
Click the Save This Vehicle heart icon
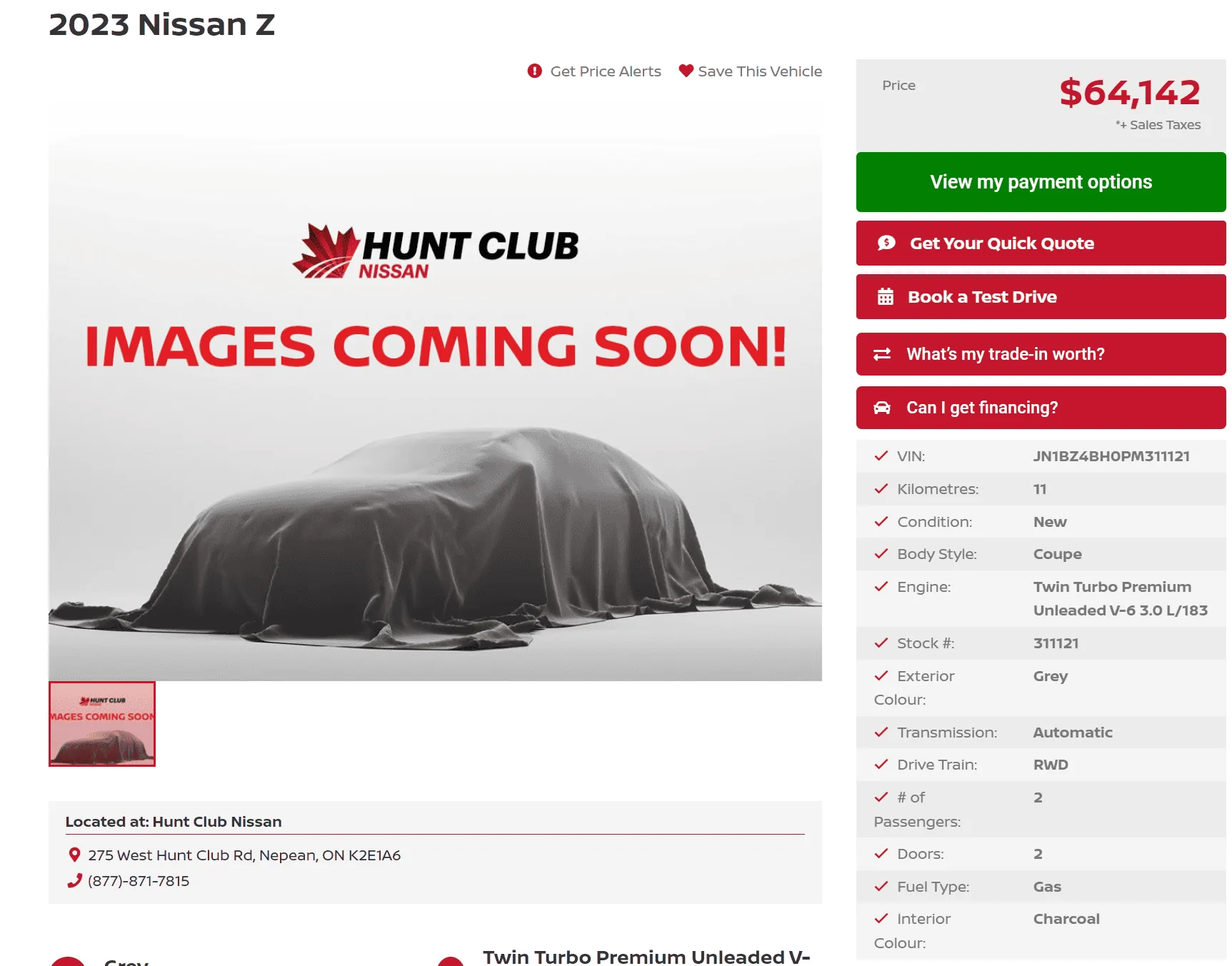686,71
